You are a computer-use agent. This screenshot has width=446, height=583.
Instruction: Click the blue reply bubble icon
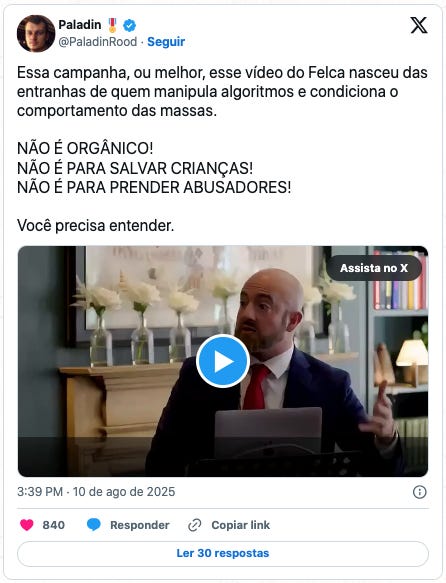pyautogui.click(x=94, y=525)
